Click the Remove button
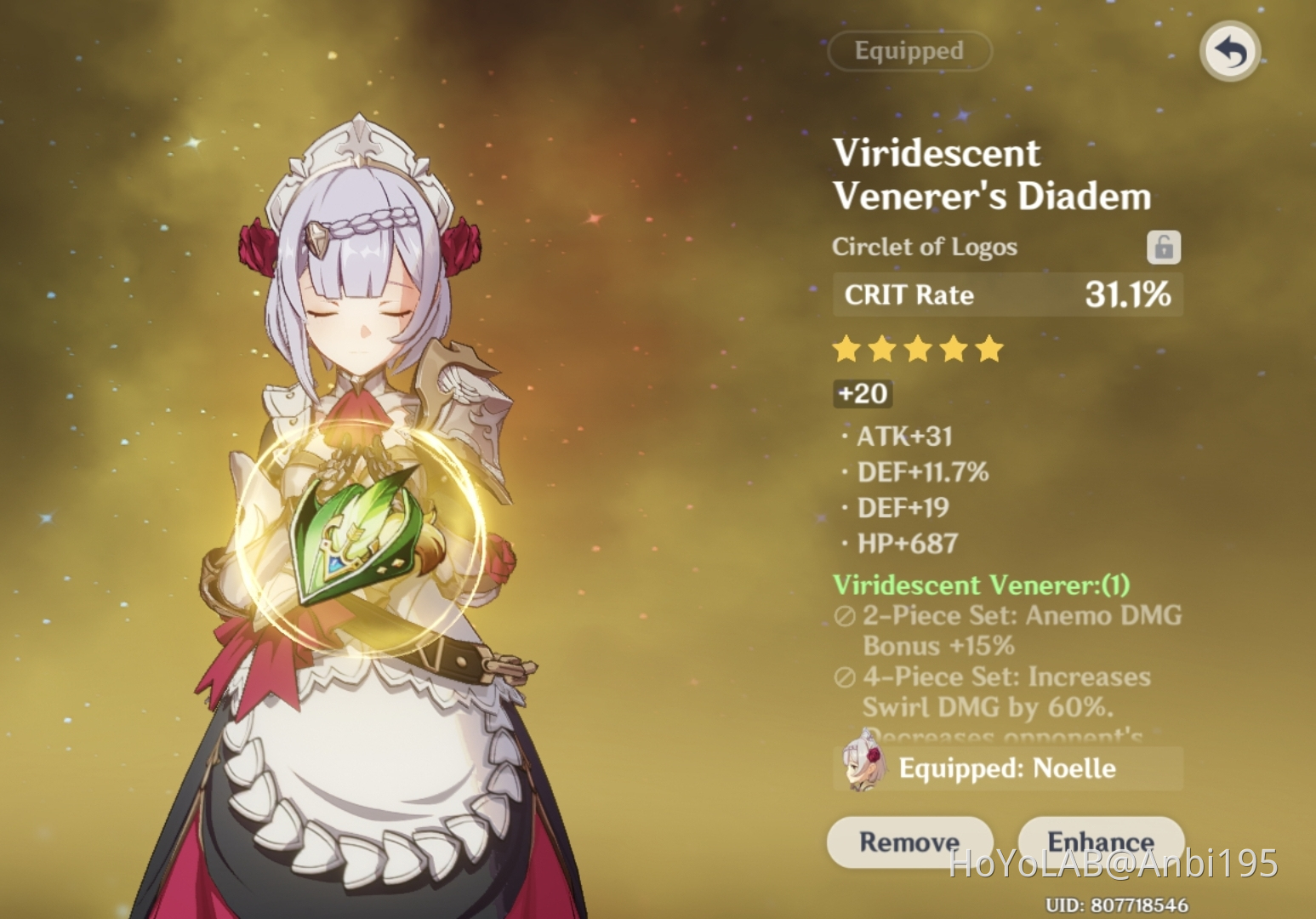Viewport: 1316px width, 919px height. 909,842
